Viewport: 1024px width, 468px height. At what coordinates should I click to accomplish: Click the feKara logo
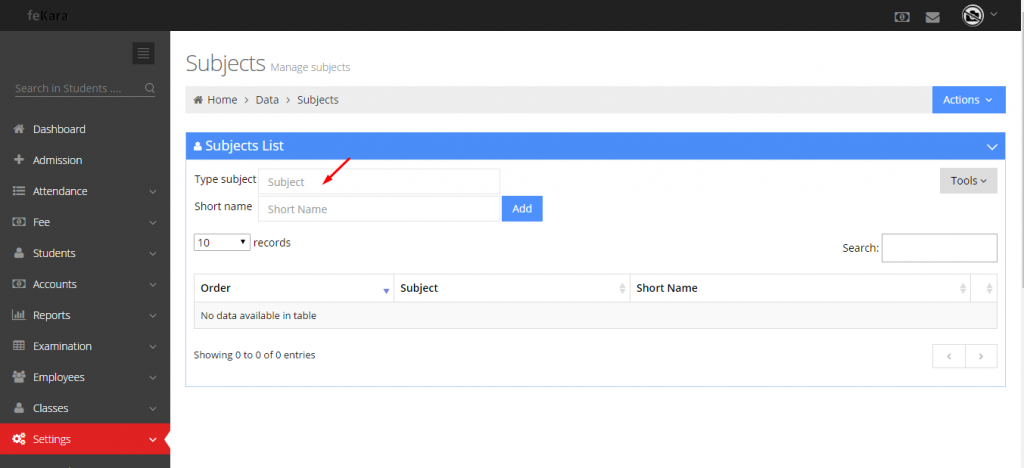point(48,16)
